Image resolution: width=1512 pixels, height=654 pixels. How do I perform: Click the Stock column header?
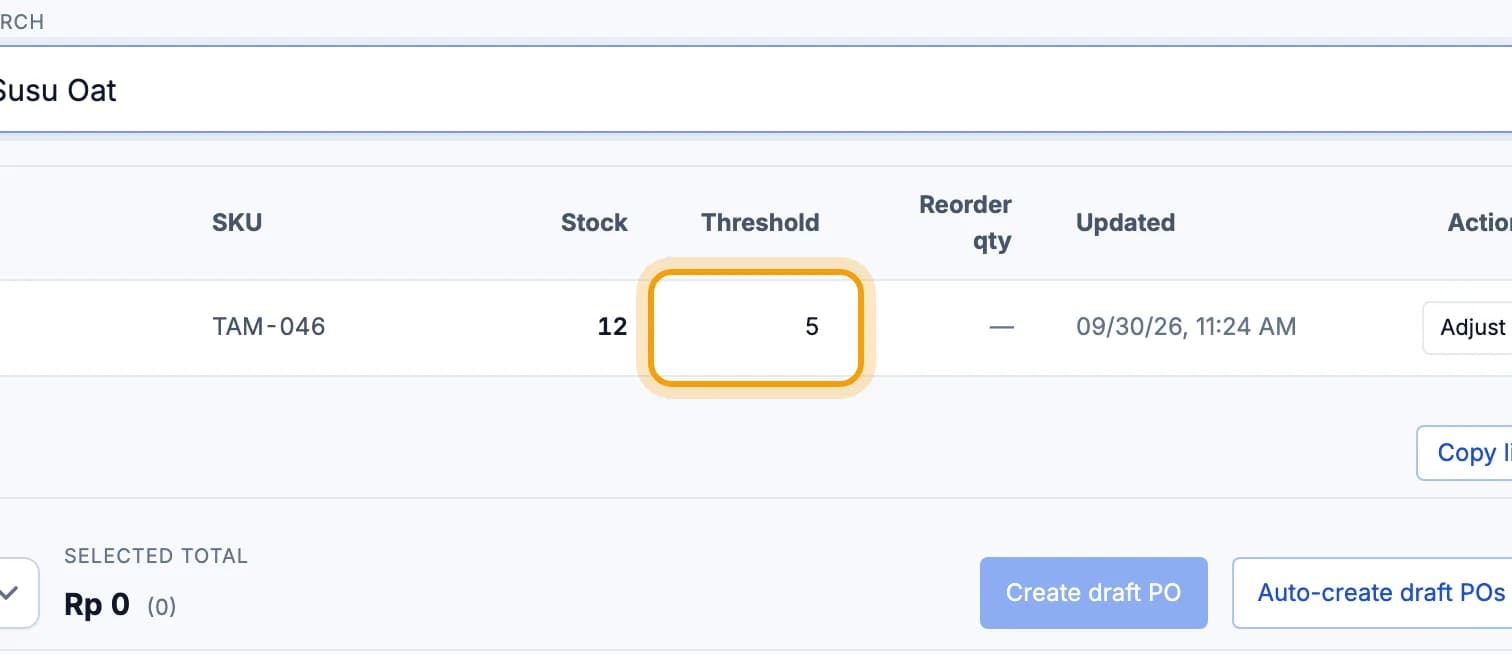point(594,222)
